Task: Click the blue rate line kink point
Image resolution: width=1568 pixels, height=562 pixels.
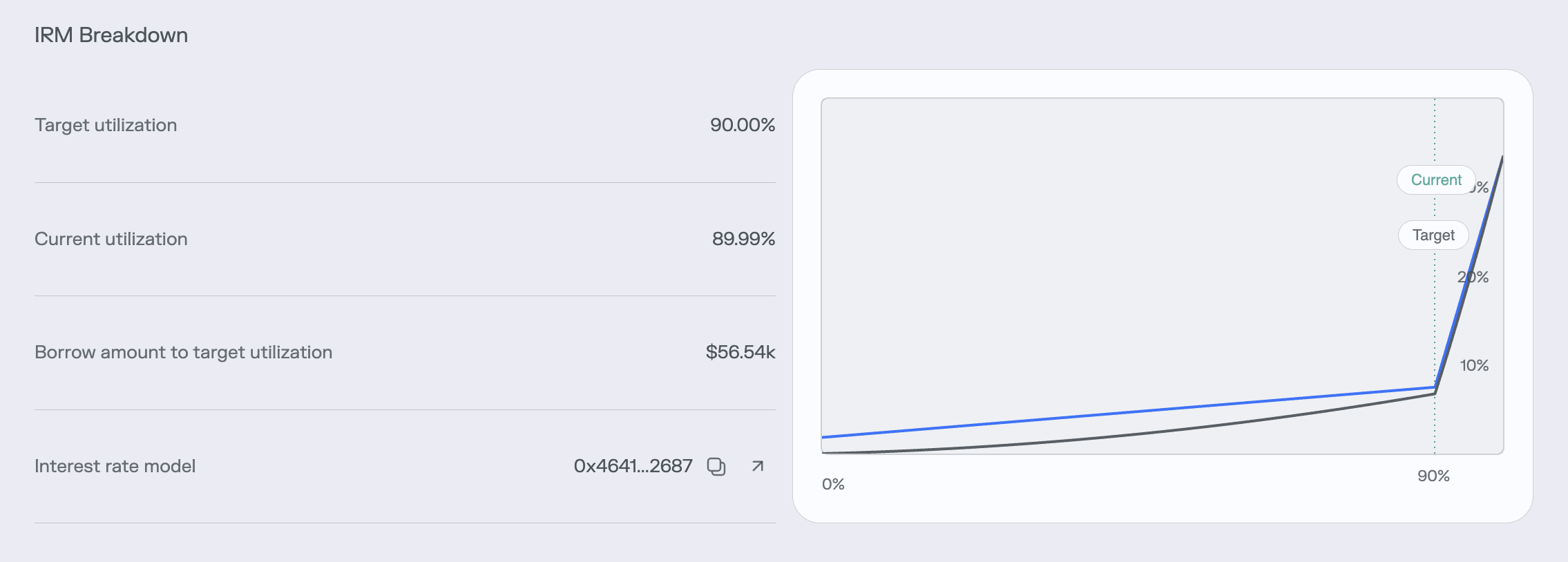Action: (x=1434, y=387)
